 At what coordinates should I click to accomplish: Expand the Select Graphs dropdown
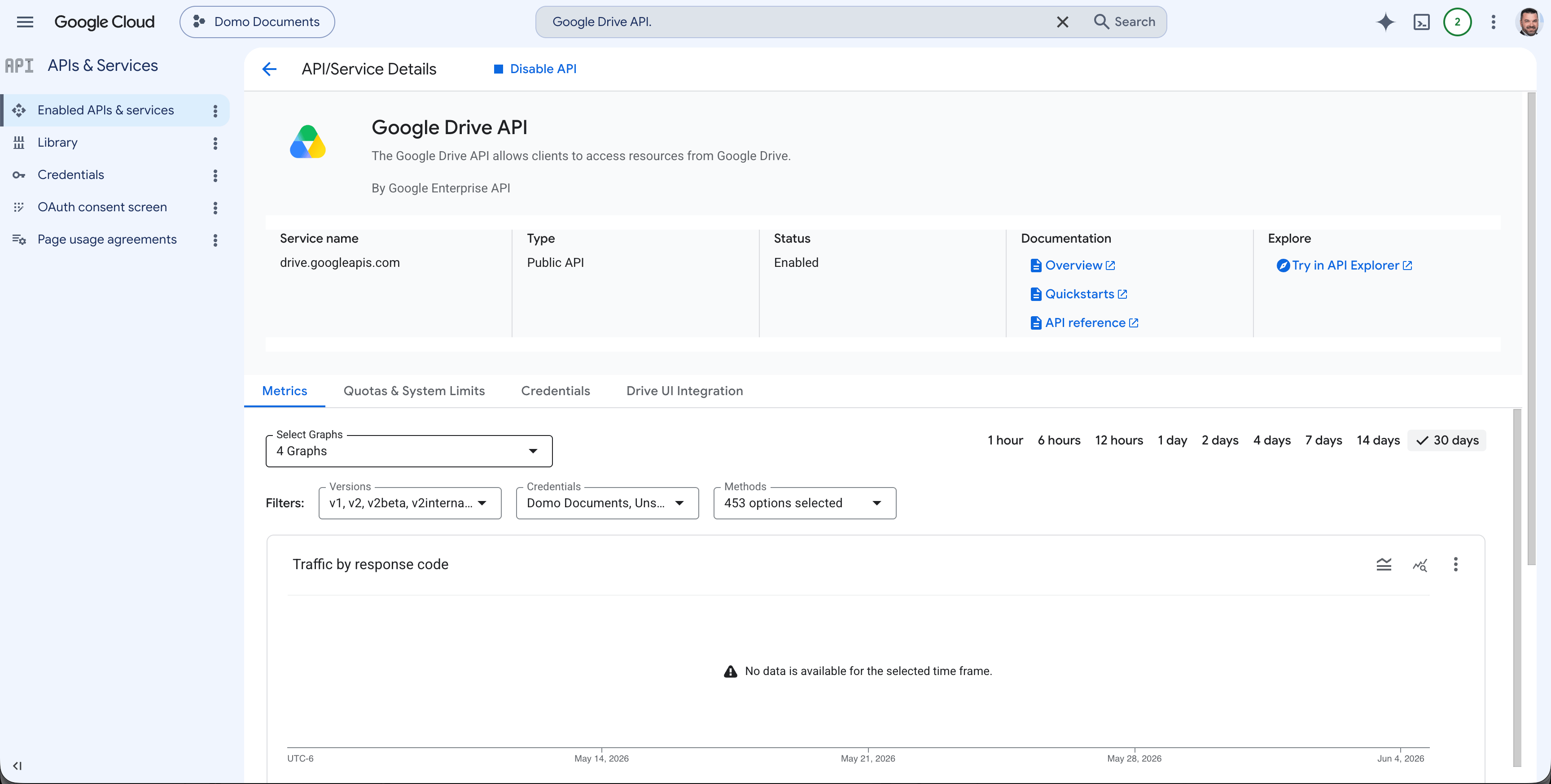[409, 451]
